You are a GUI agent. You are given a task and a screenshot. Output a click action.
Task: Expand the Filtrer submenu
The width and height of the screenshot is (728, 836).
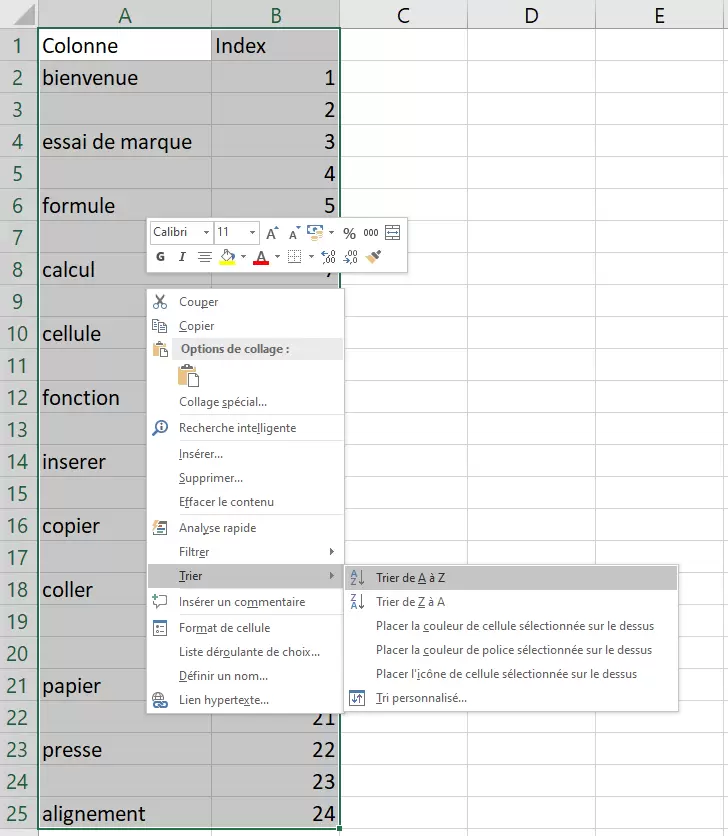pos(245,552)
